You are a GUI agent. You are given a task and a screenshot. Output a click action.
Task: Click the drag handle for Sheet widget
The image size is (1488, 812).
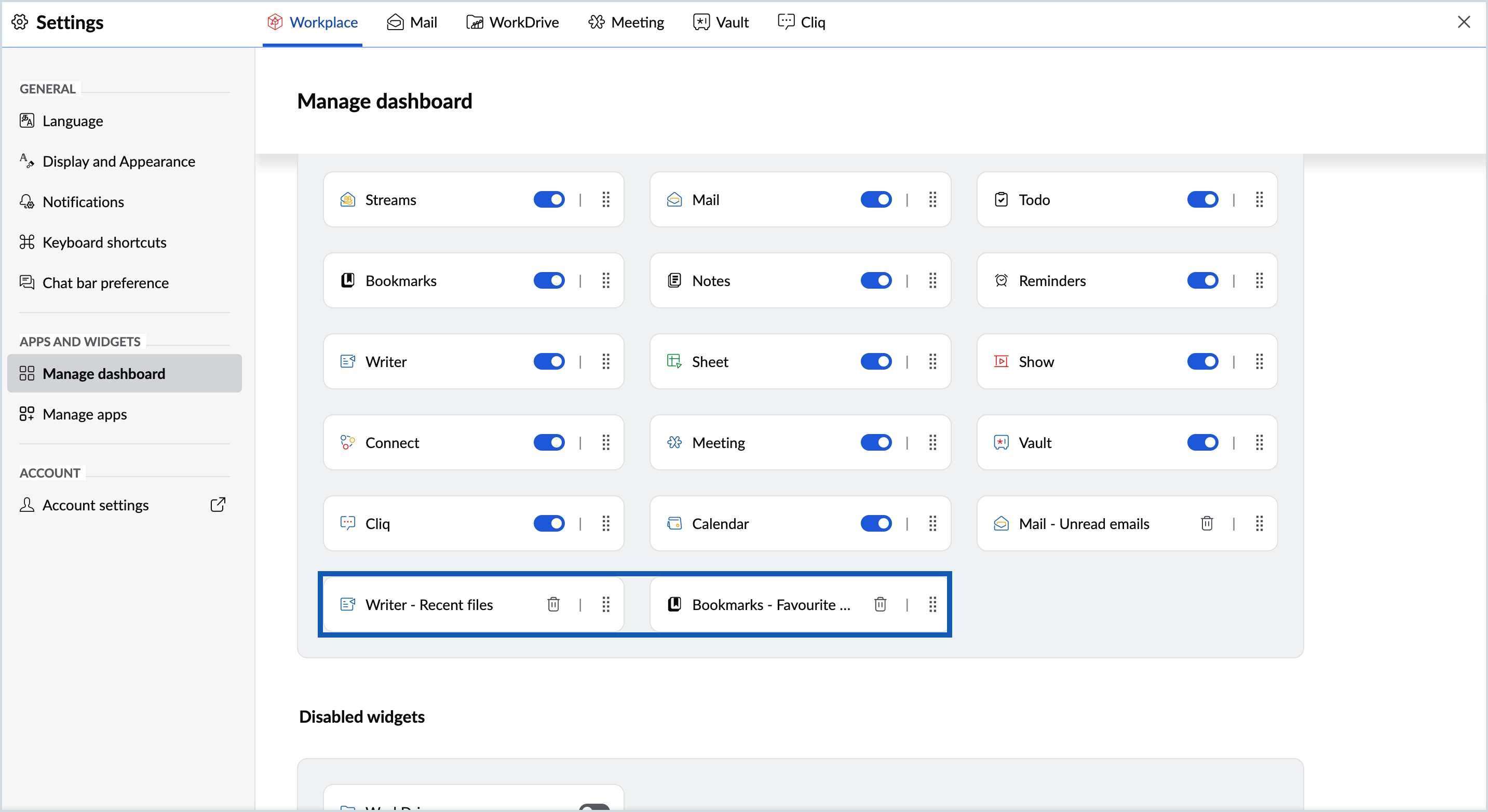(x=932, y=361)
